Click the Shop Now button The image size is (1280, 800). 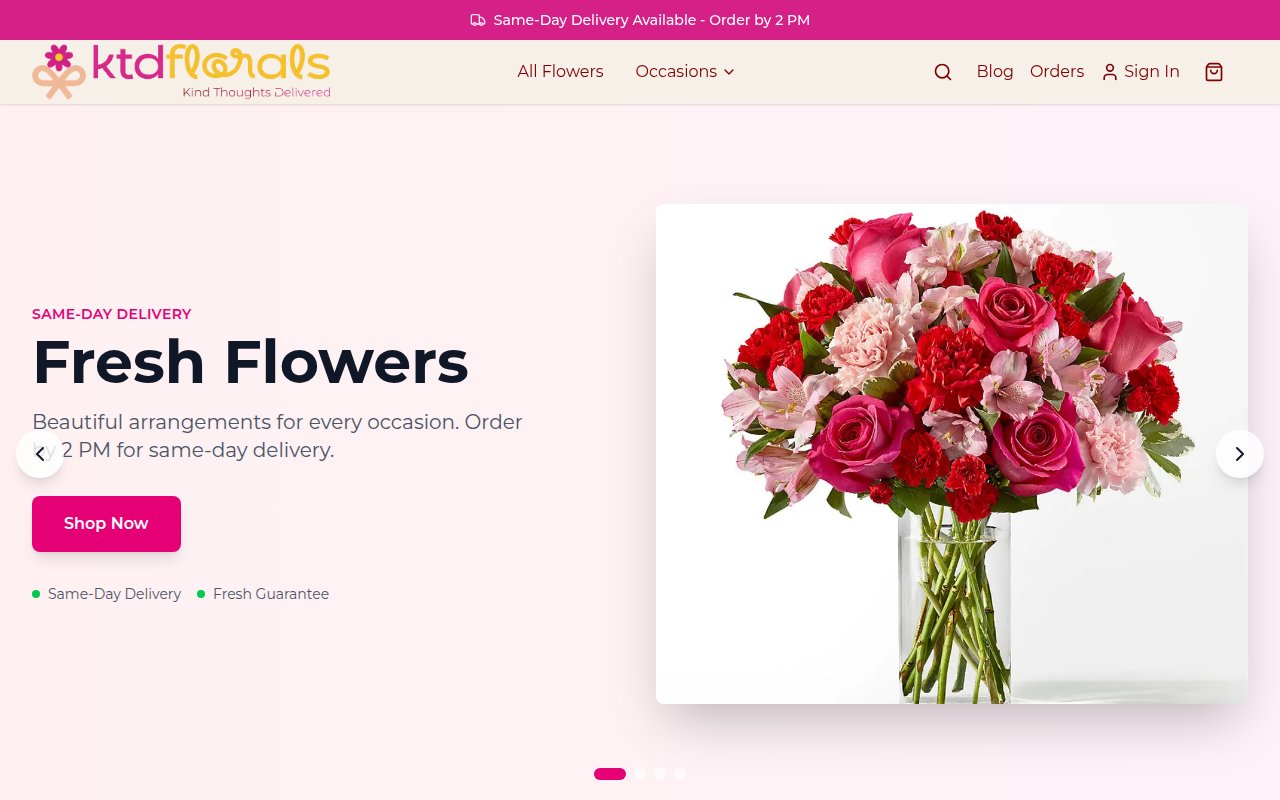click(106, 523)
